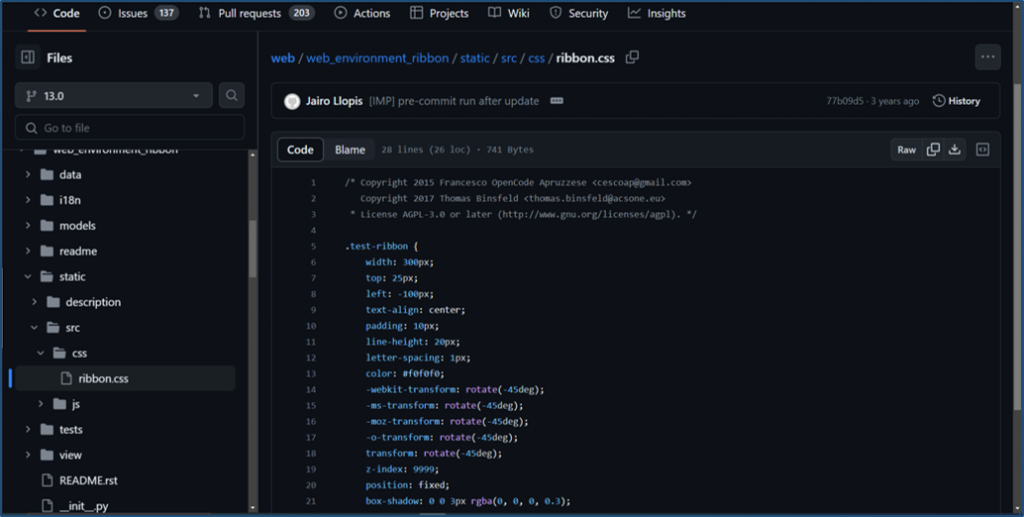
Task: Switch to the Blame view tab
Action: [x=350, y=149]
